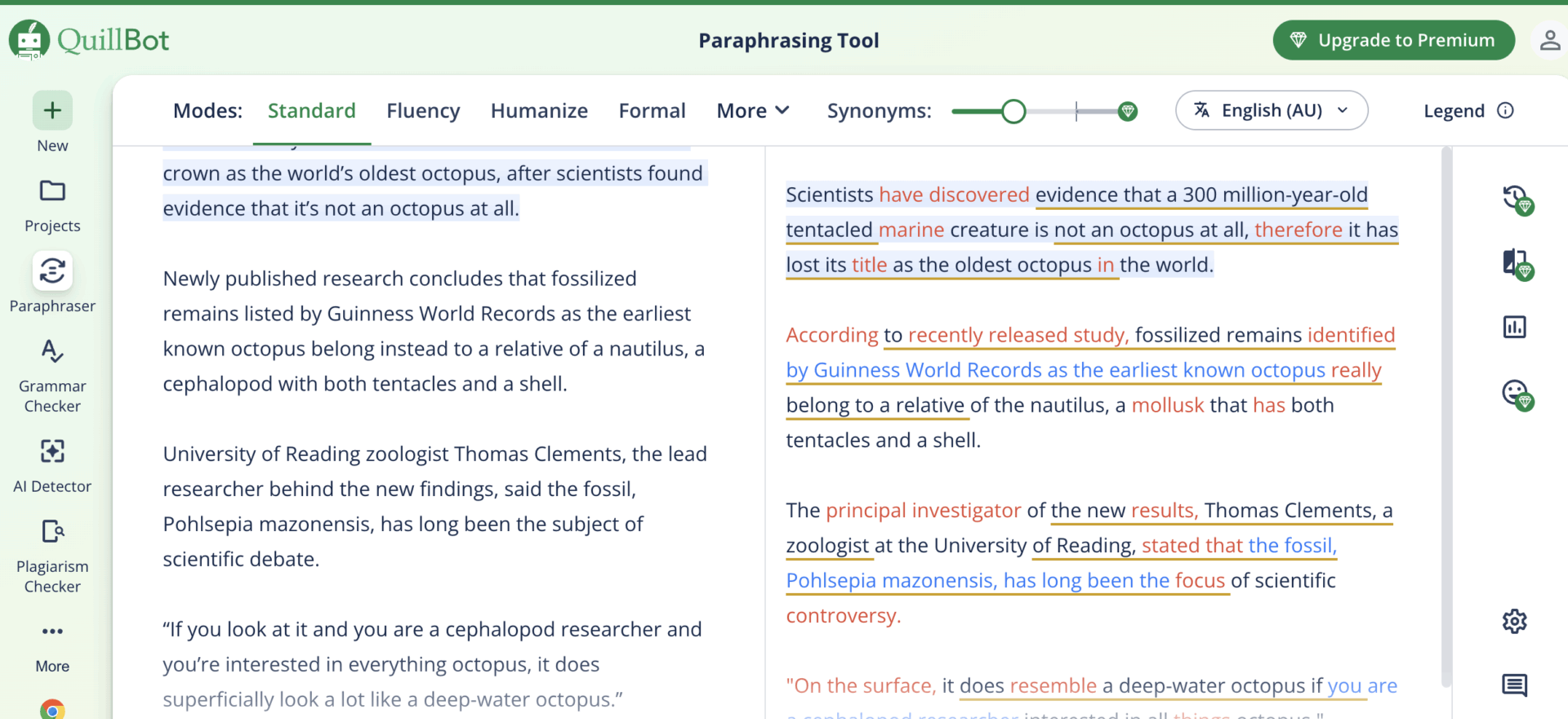This screenshot has width=1568, height=719.
Task: Expand the More modes dropdown
Action: [752, 111]
